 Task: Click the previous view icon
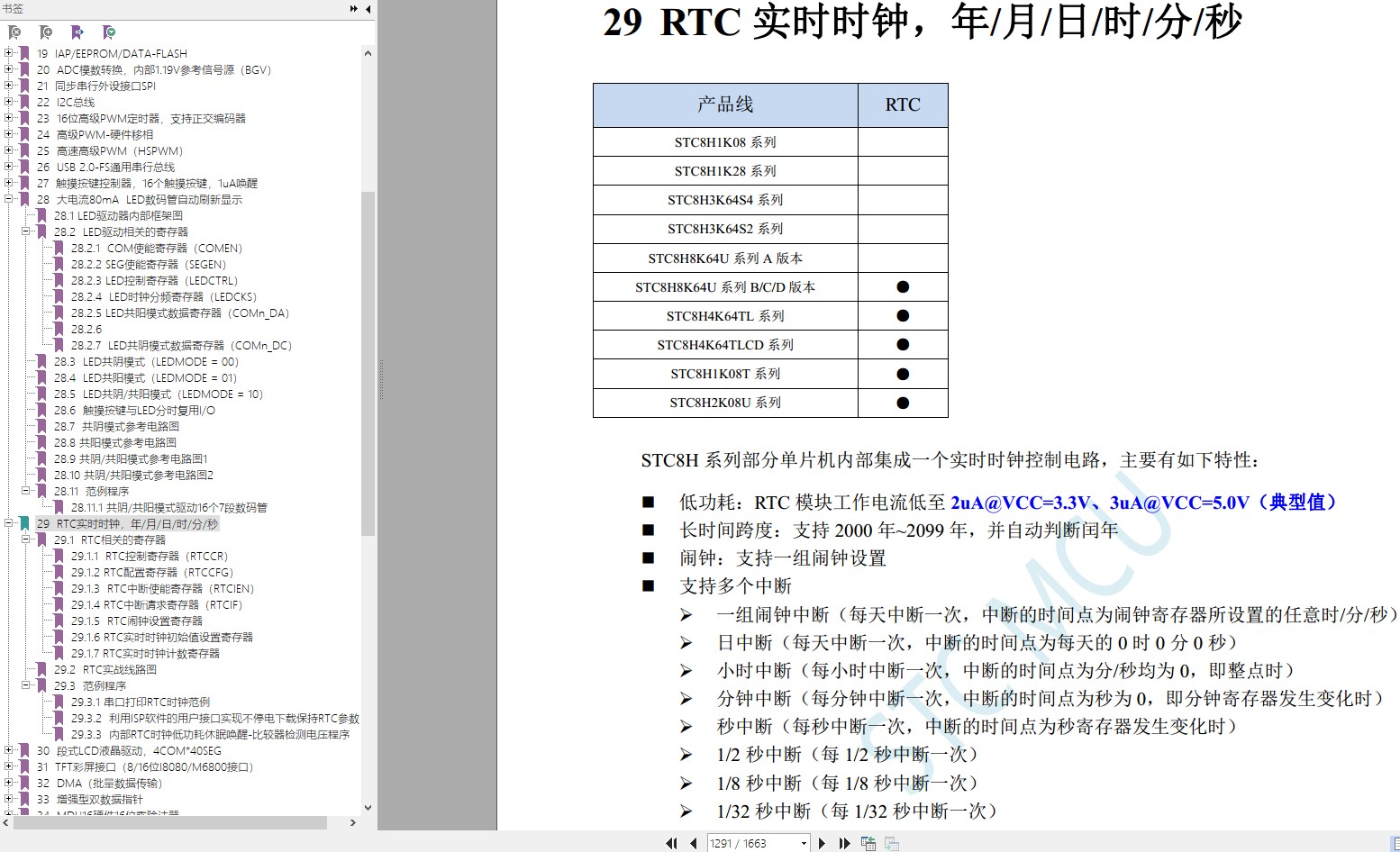pyautogui.click(x=868, y=843)
